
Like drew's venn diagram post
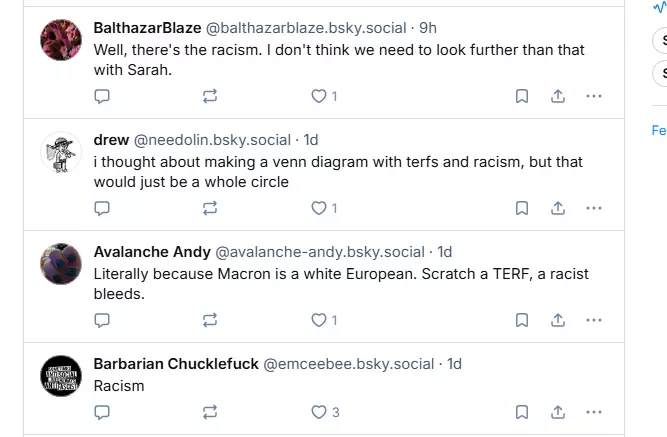319,208
